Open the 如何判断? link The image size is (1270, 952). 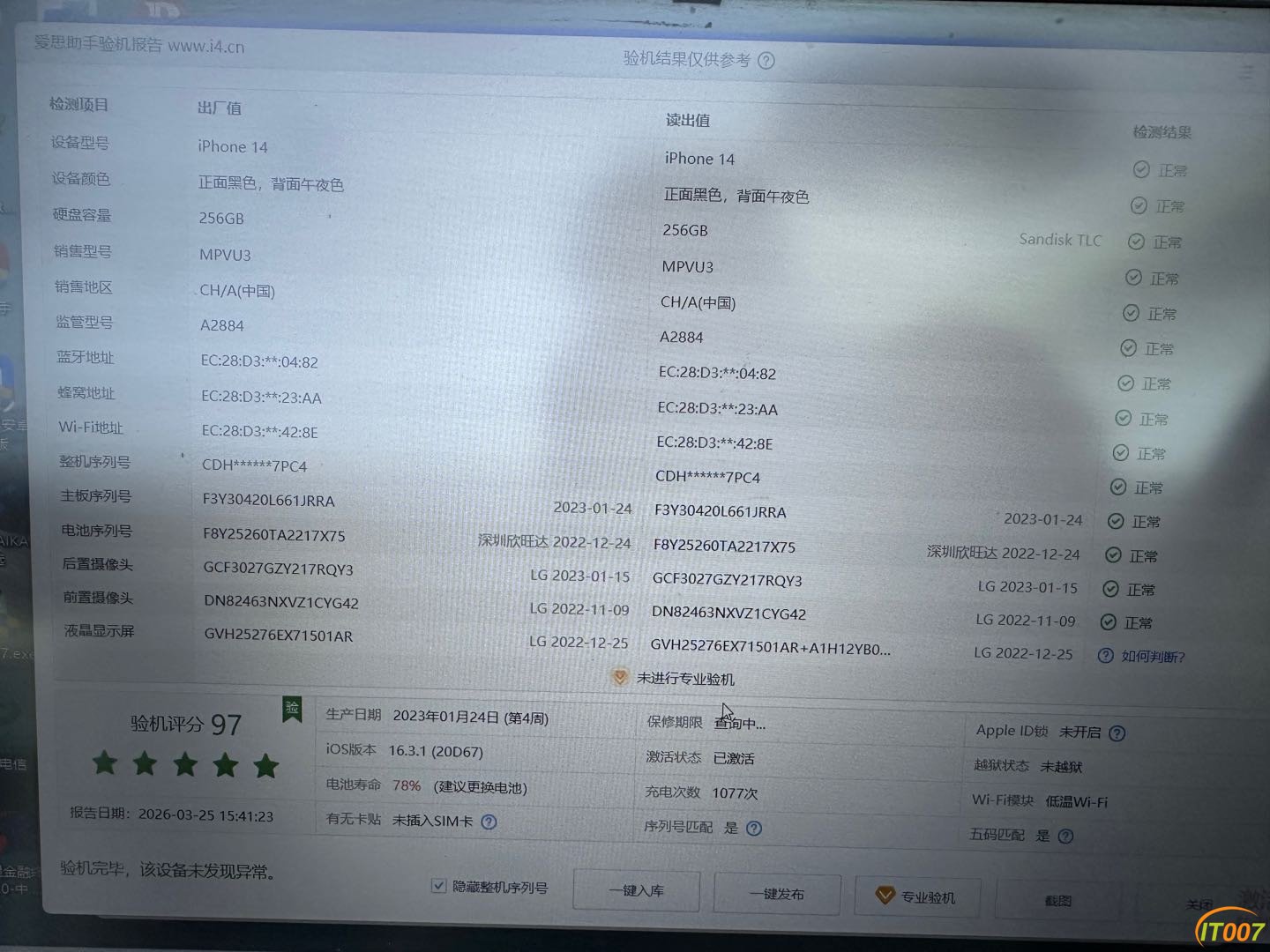(1152, 657)
